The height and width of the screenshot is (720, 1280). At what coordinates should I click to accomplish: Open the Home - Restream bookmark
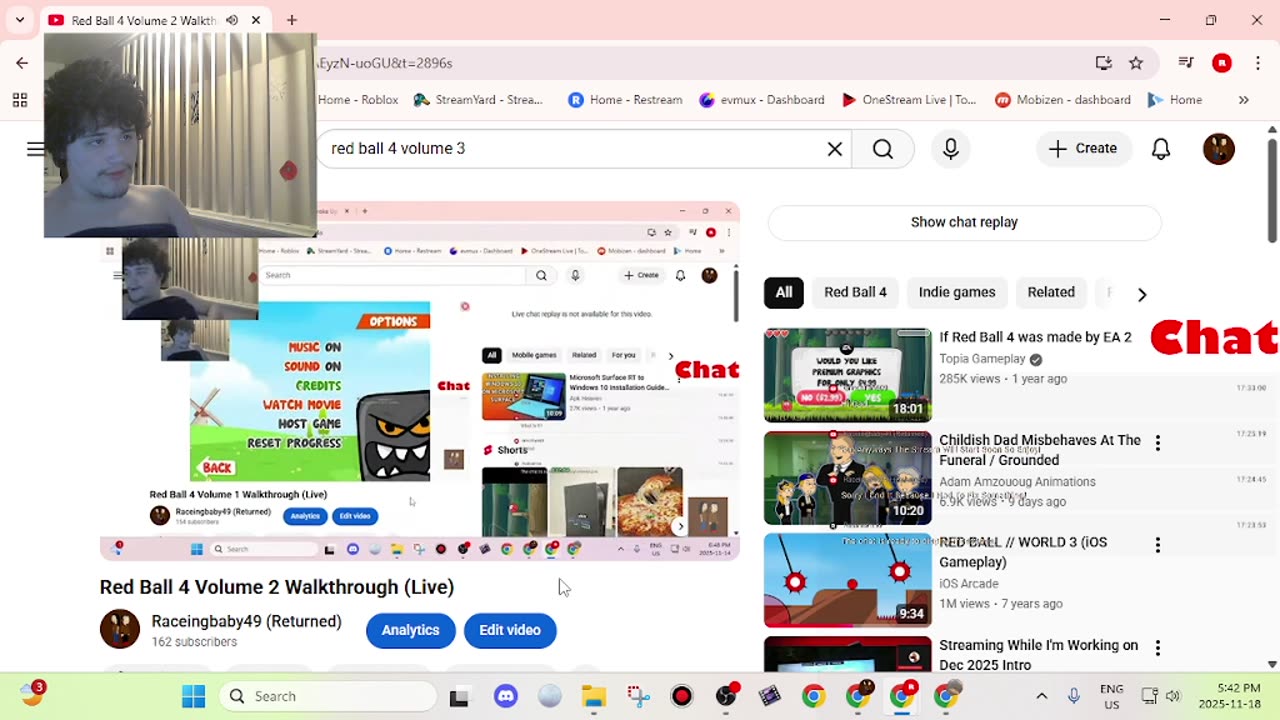pos(625,100)
